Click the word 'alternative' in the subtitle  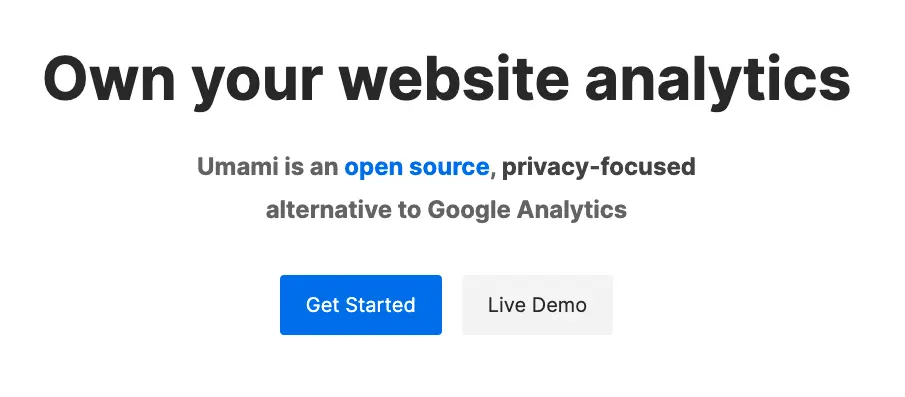point(328,210)
